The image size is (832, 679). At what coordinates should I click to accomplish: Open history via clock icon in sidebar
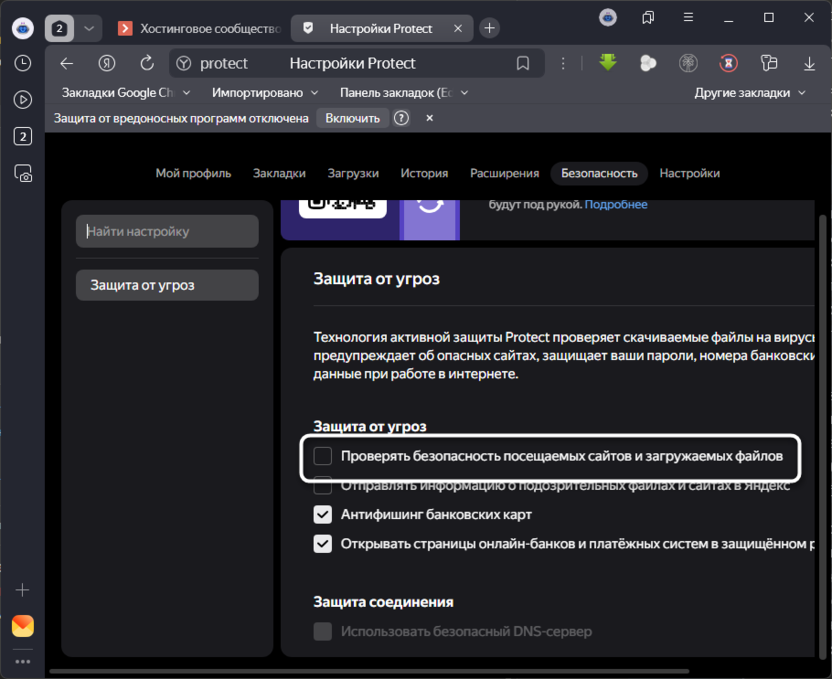(x=22, y=64)
